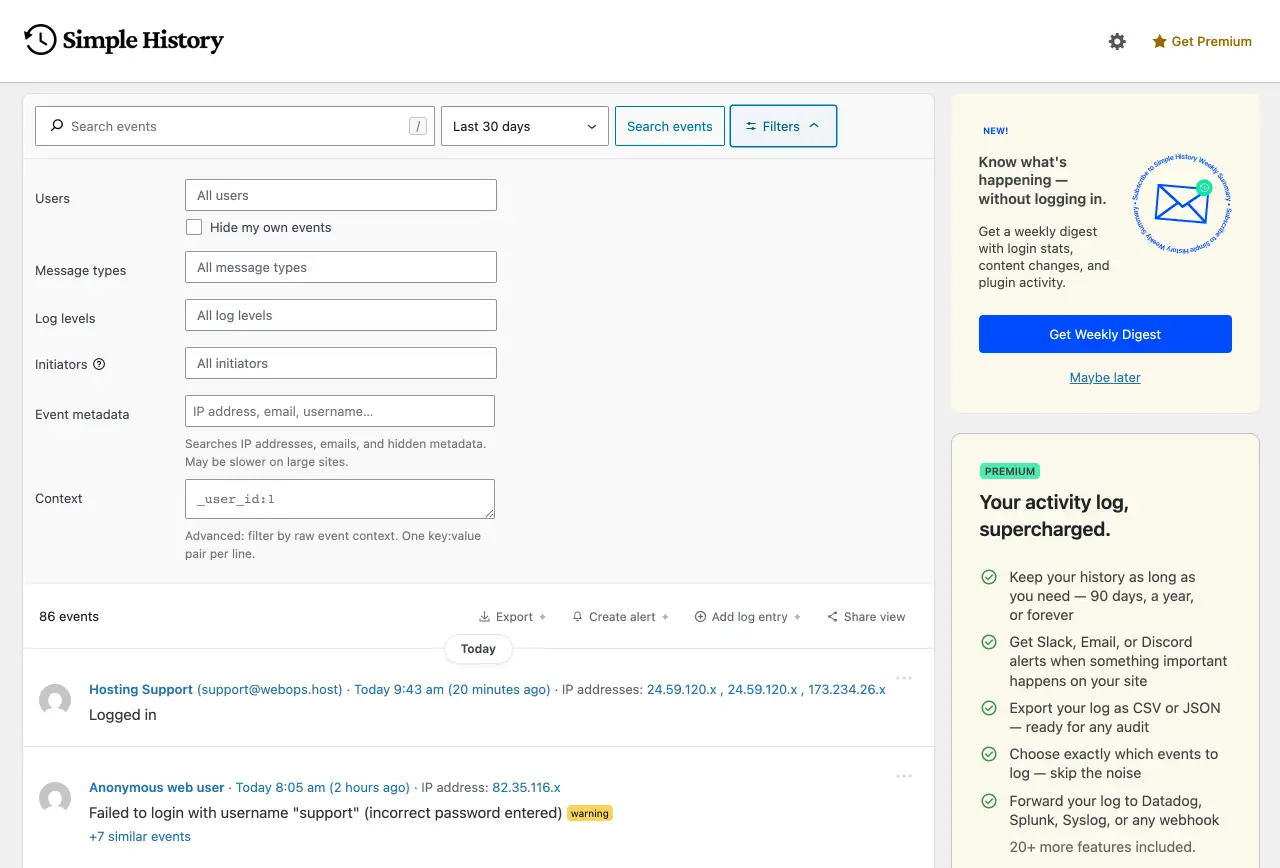
Task: Open the All log levels selector
Action: [x=341, y=315]
